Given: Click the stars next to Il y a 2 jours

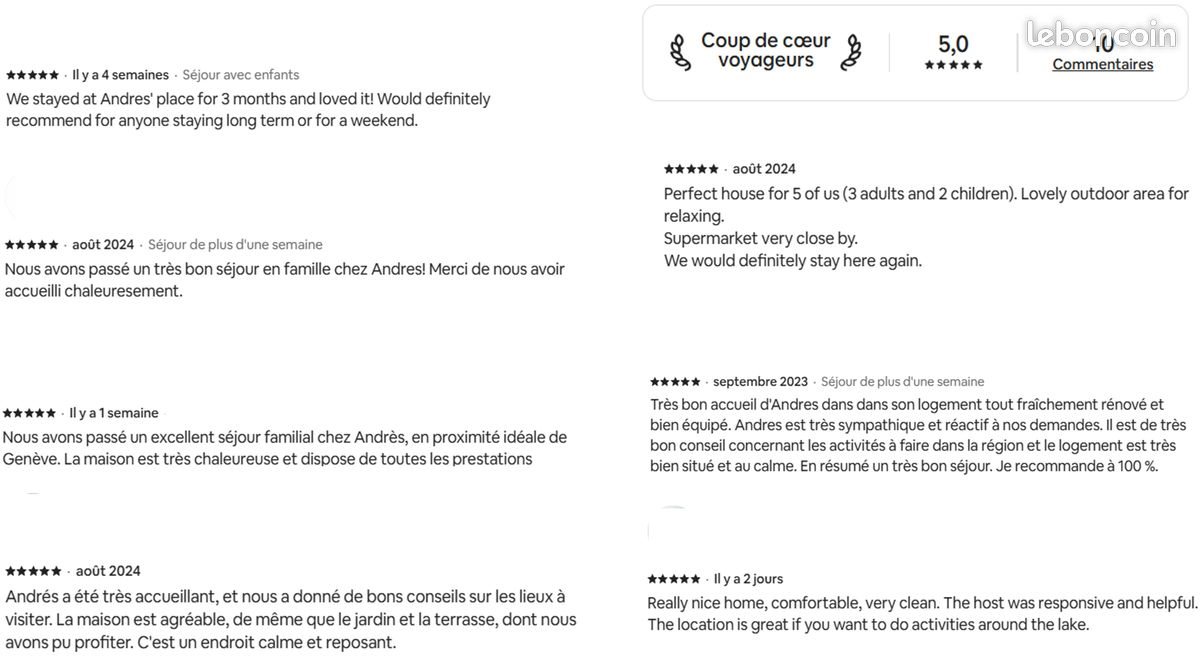Looking at the screenshot, I should (x=673, y=579).
